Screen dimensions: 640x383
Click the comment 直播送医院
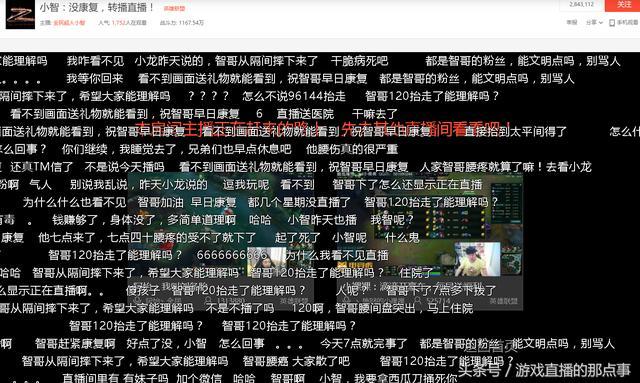click(x=305, y=114)
